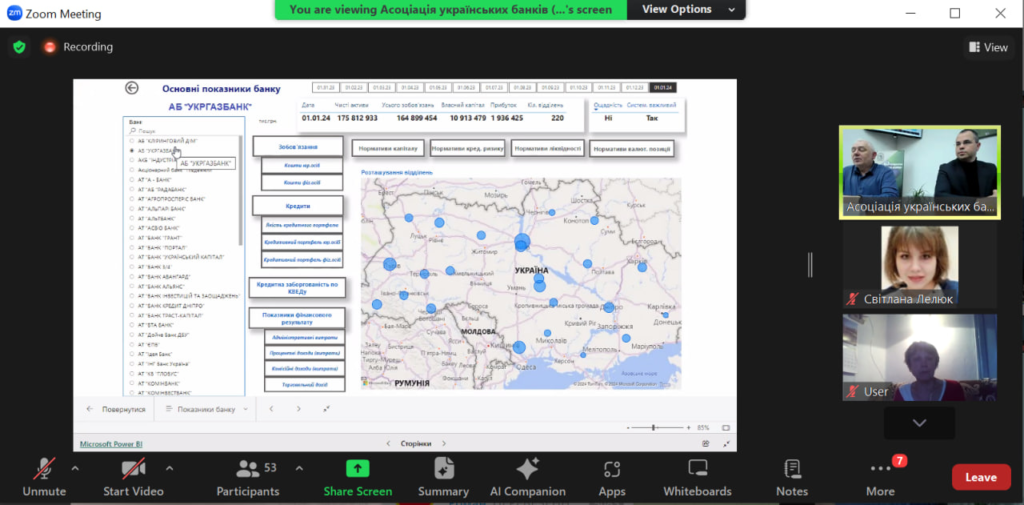
Task: Open Нормативи ліквідності
Action: pyautogui.click(x=547, y=148)
